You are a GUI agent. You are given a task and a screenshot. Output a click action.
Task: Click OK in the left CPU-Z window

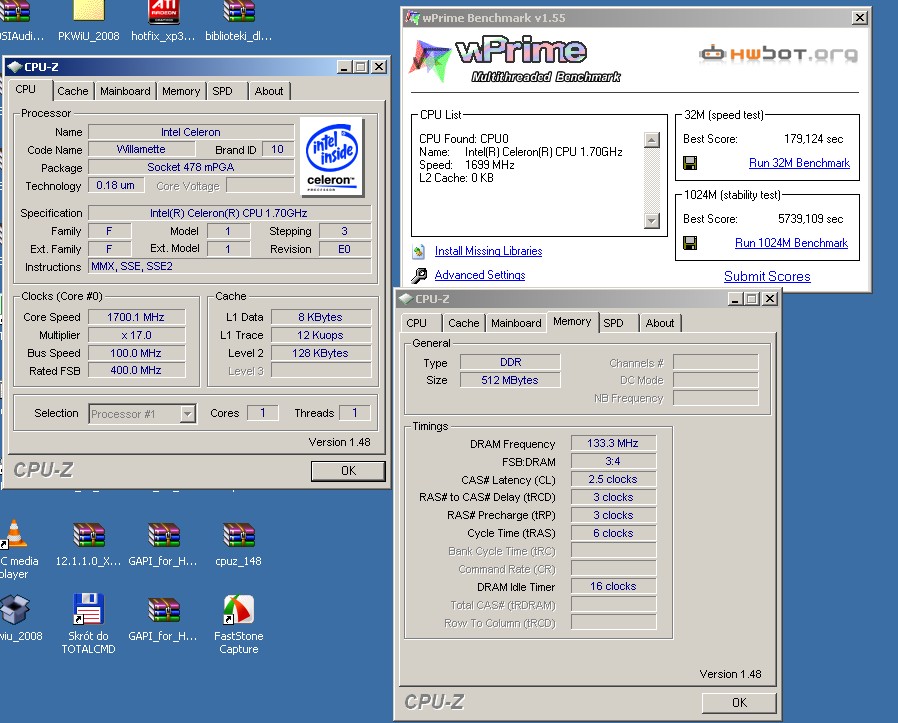pyautogui.click(x=348, y=471)
